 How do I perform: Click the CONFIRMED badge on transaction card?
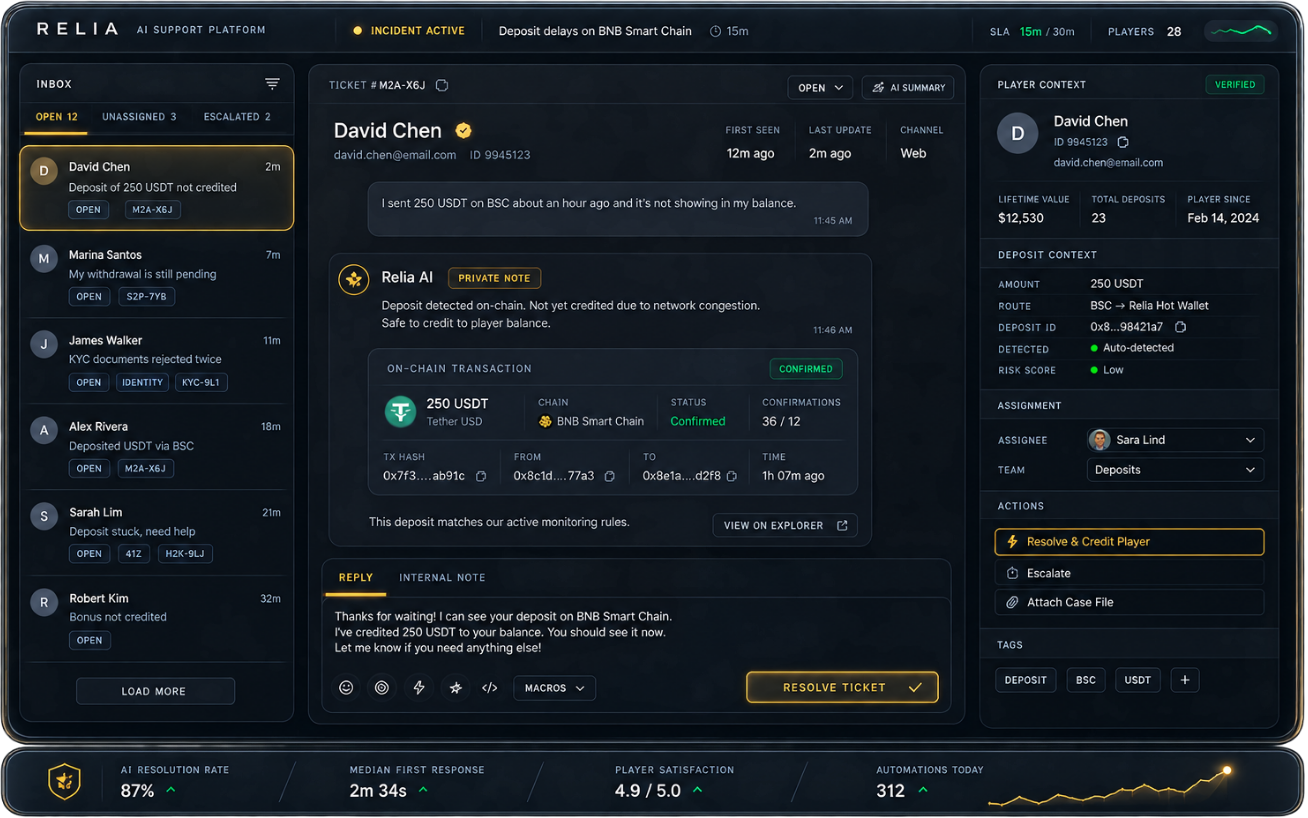click(x=806, y=369)
